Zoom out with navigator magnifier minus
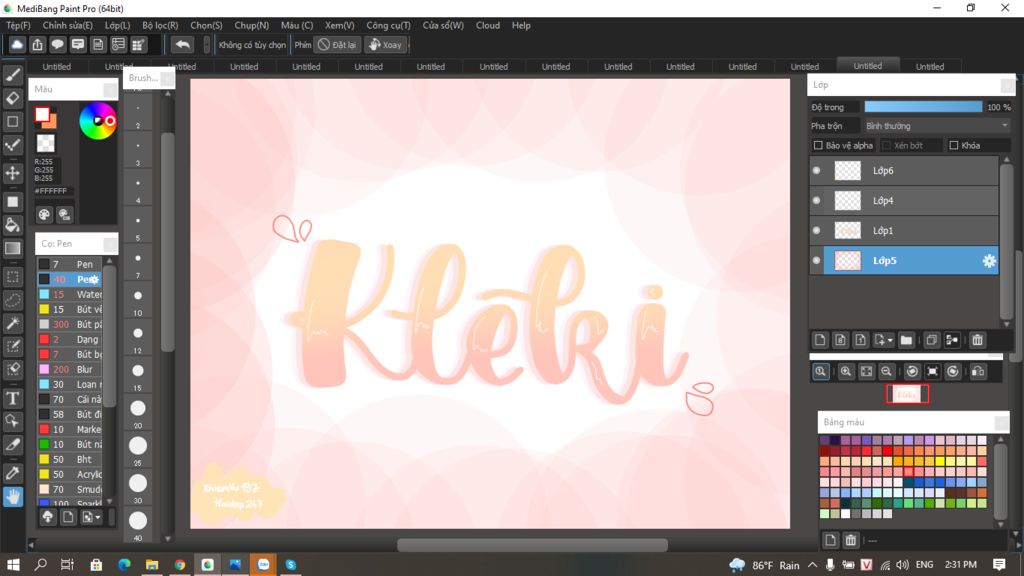This screenshot has width=1024, height=576. 886,372
